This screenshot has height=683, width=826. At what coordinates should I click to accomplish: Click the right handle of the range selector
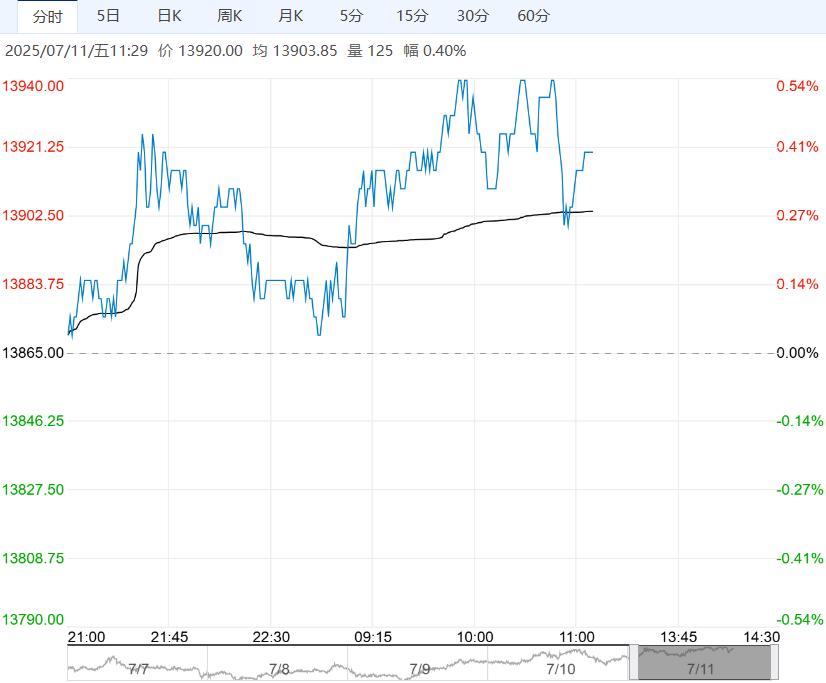pos(774,663)
